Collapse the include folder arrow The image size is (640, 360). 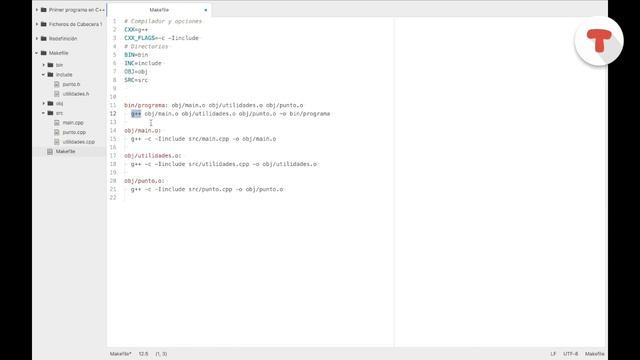[x=44, y=75]
